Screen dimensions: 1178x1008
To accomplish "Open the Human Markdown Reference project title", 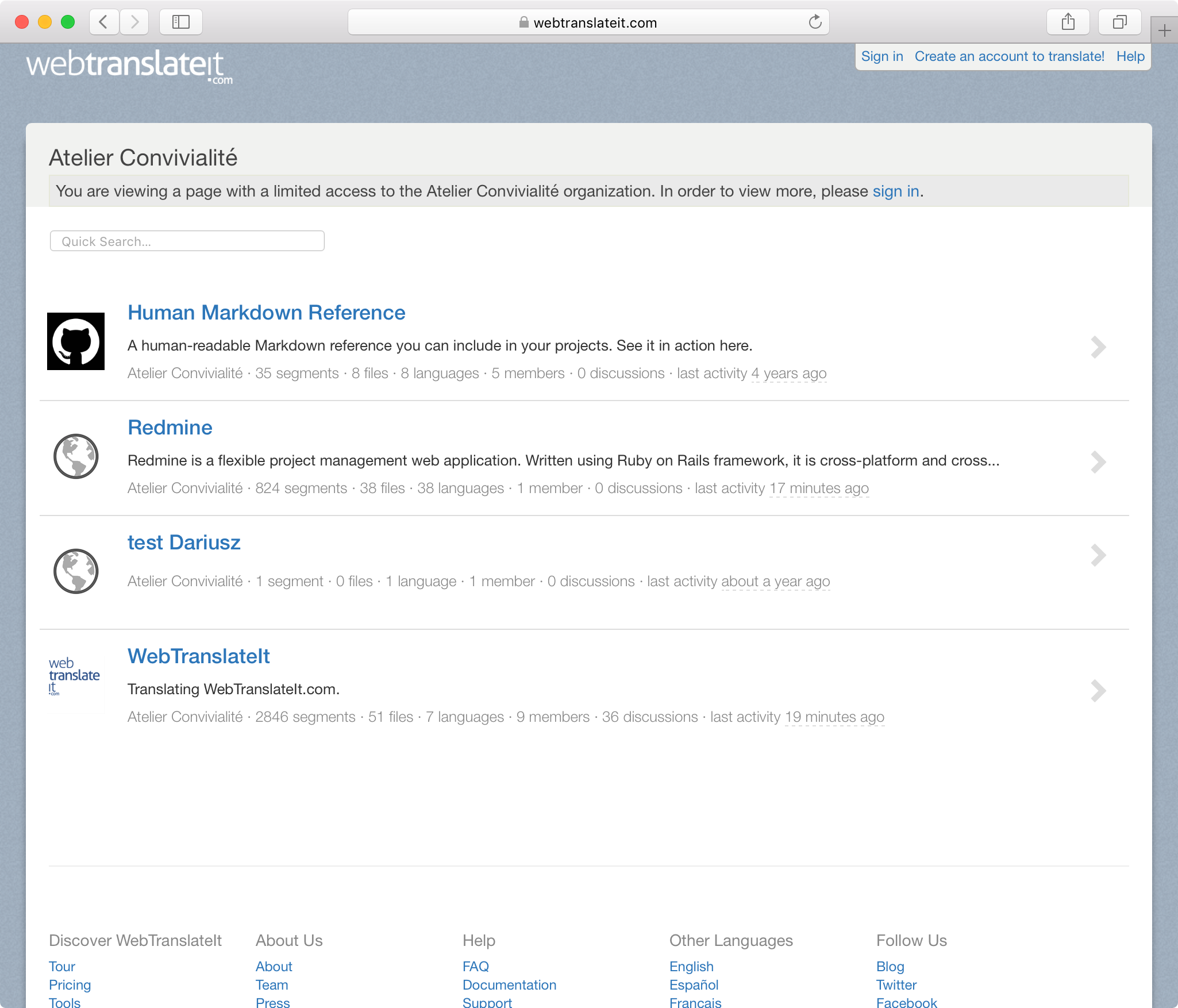I will 266,313.
